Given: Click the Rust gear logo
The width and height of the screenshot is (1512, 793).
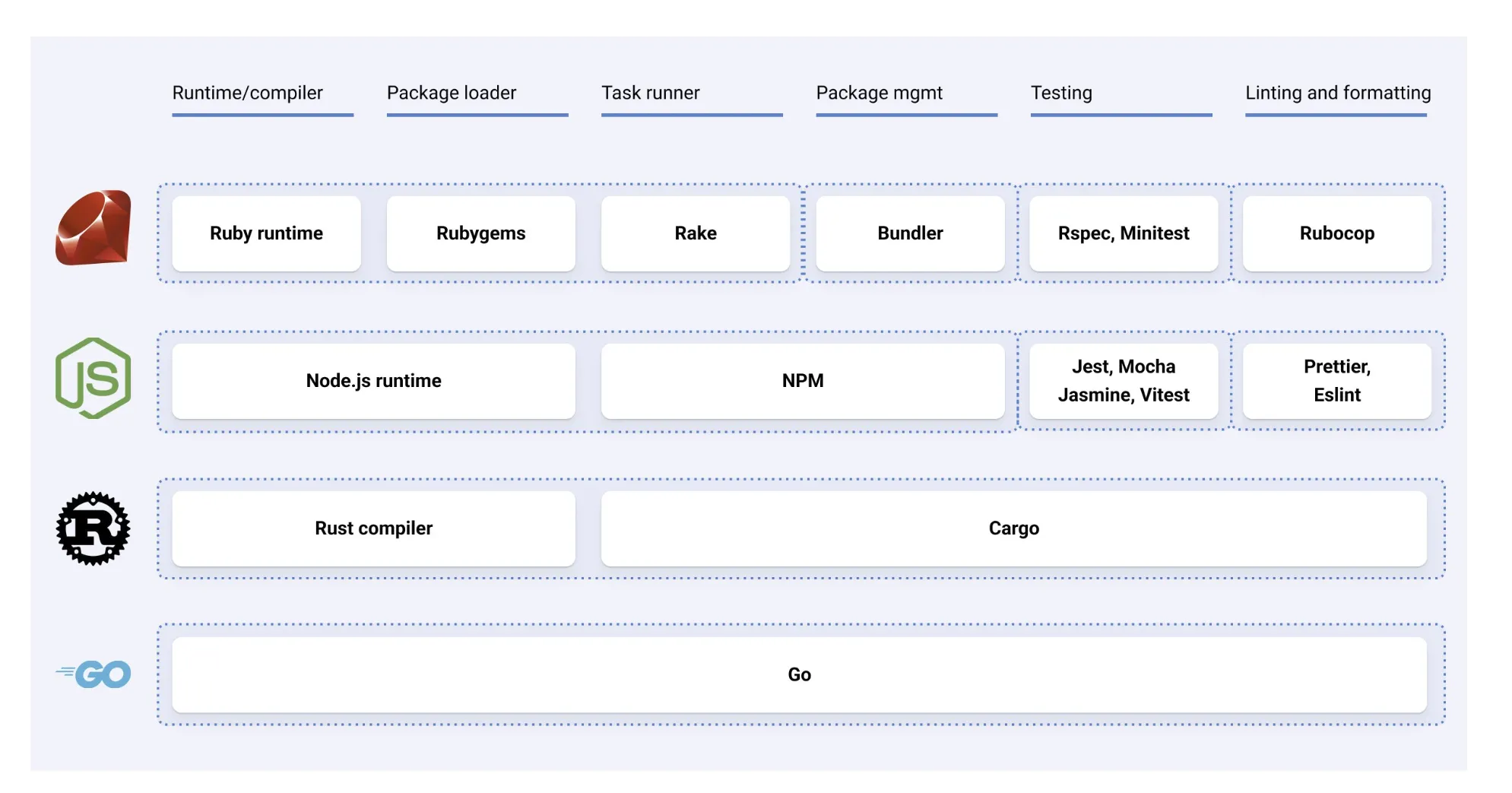Looking at the screenshot, I should [92, 528].
